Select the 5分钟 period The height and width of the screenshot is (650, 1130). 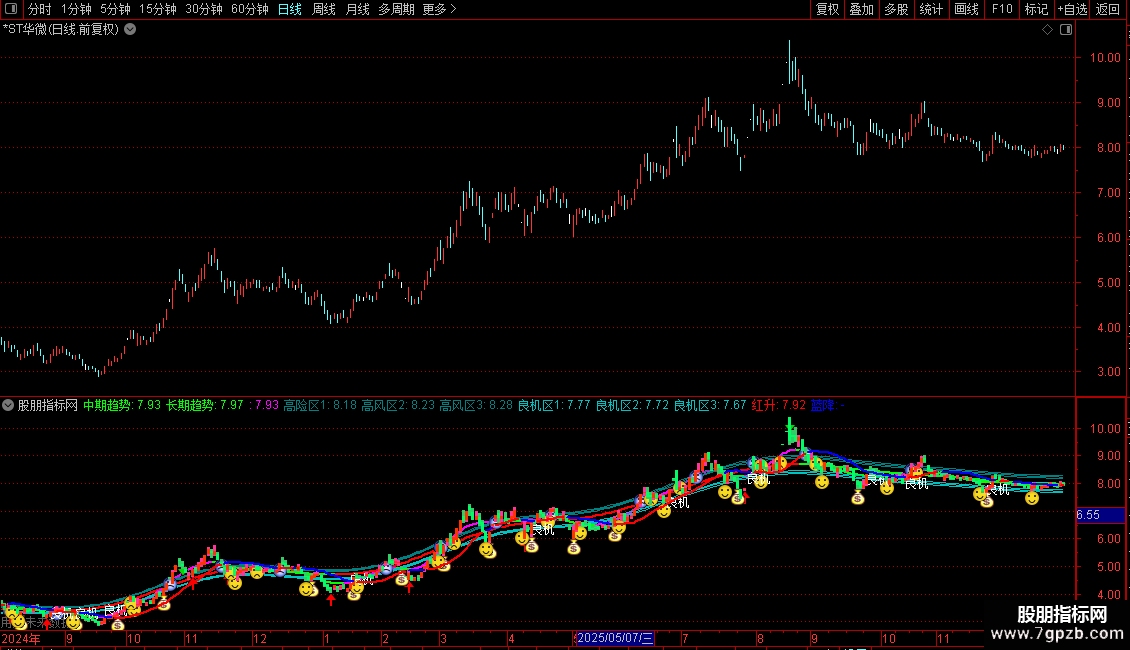click(x=115, y=9)
